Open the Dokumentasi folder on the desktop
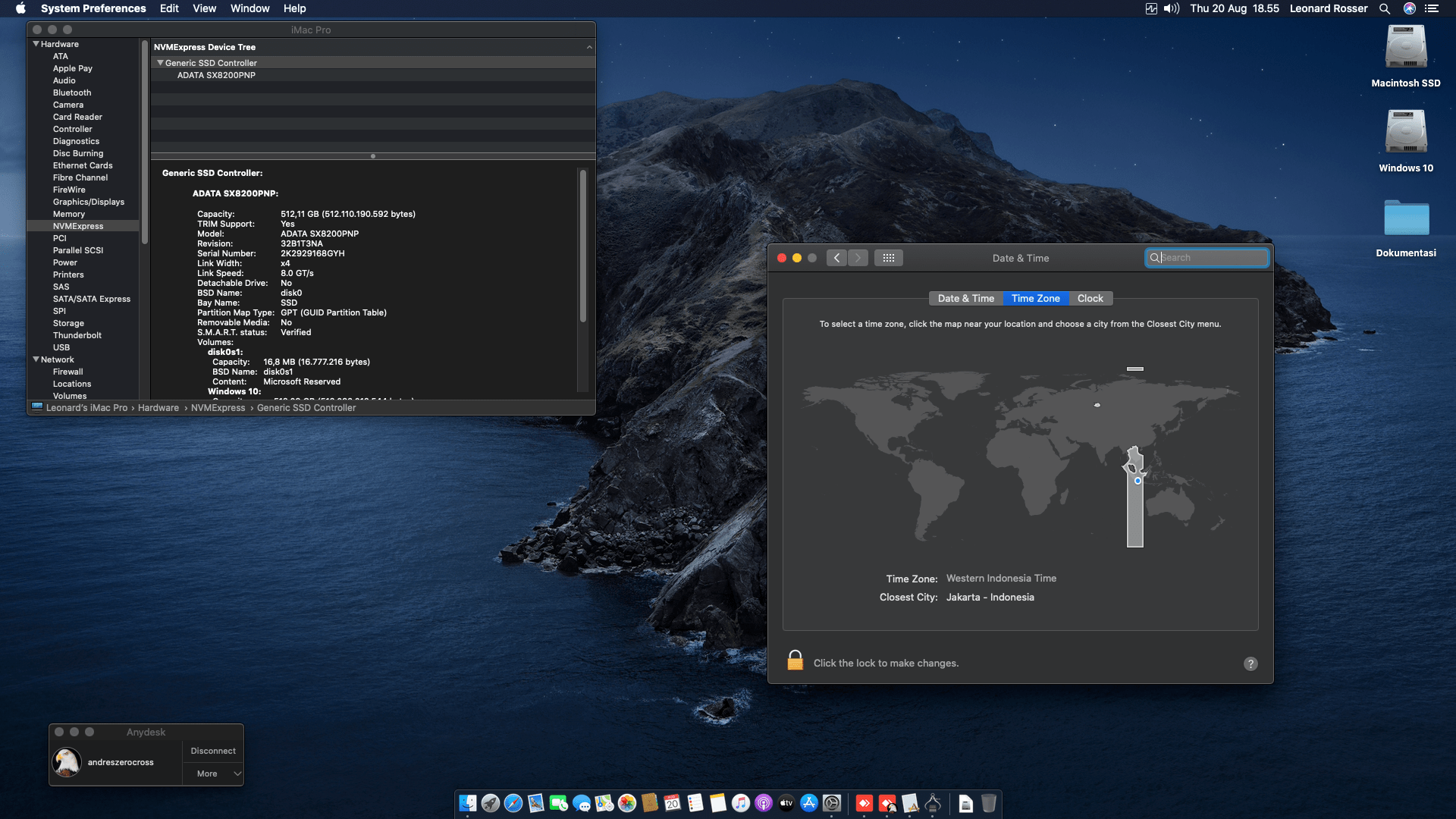 point(1405,219)
